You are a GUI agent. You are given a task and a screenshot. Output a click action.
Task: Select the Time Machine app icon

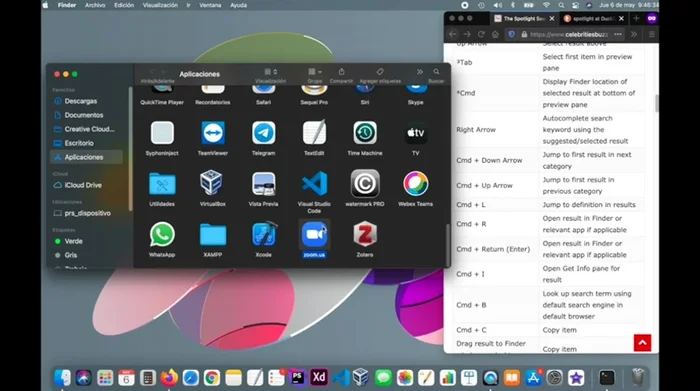(x=365, y=133)
